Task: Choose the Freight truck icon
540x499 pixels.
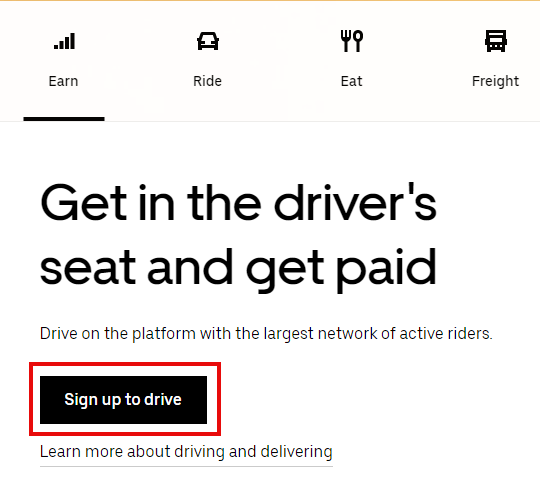Action: pos(496,41)
